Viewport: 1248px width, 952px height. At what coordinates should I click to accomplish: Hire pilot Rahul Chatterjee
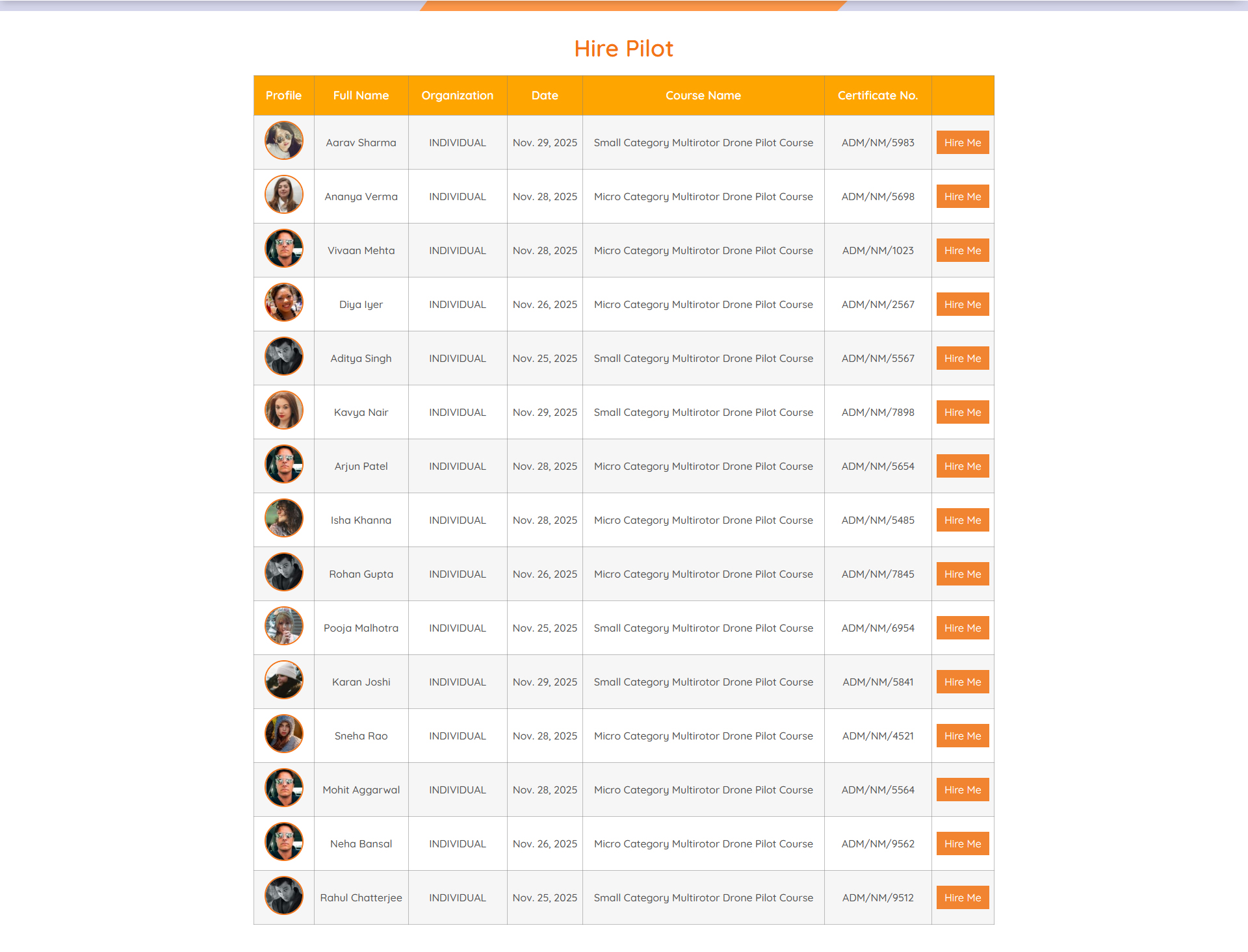point(962,898)
